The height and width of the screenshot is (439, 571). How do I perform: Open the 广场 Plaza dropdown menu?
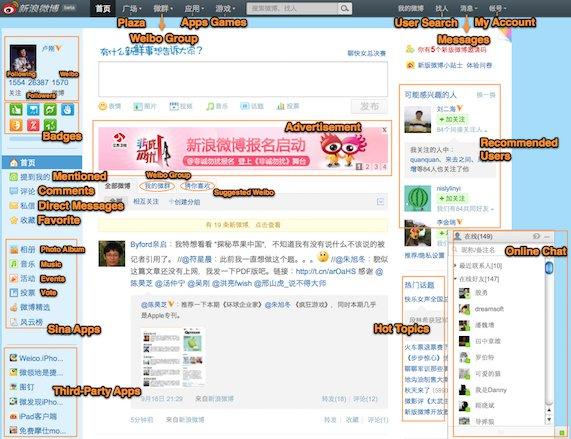pos(131,8)
